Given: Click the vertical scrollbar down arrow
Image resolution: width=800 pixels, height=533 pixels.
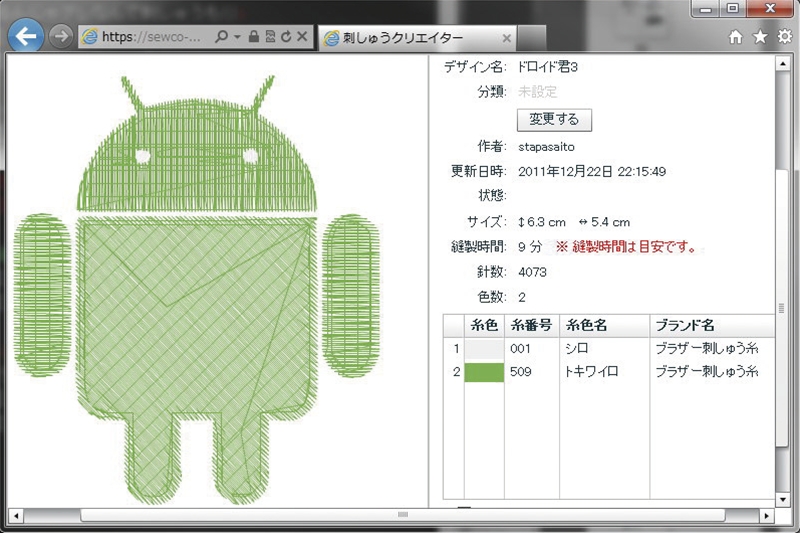Looking at the screenshot, I should click(x=783, y=500).
